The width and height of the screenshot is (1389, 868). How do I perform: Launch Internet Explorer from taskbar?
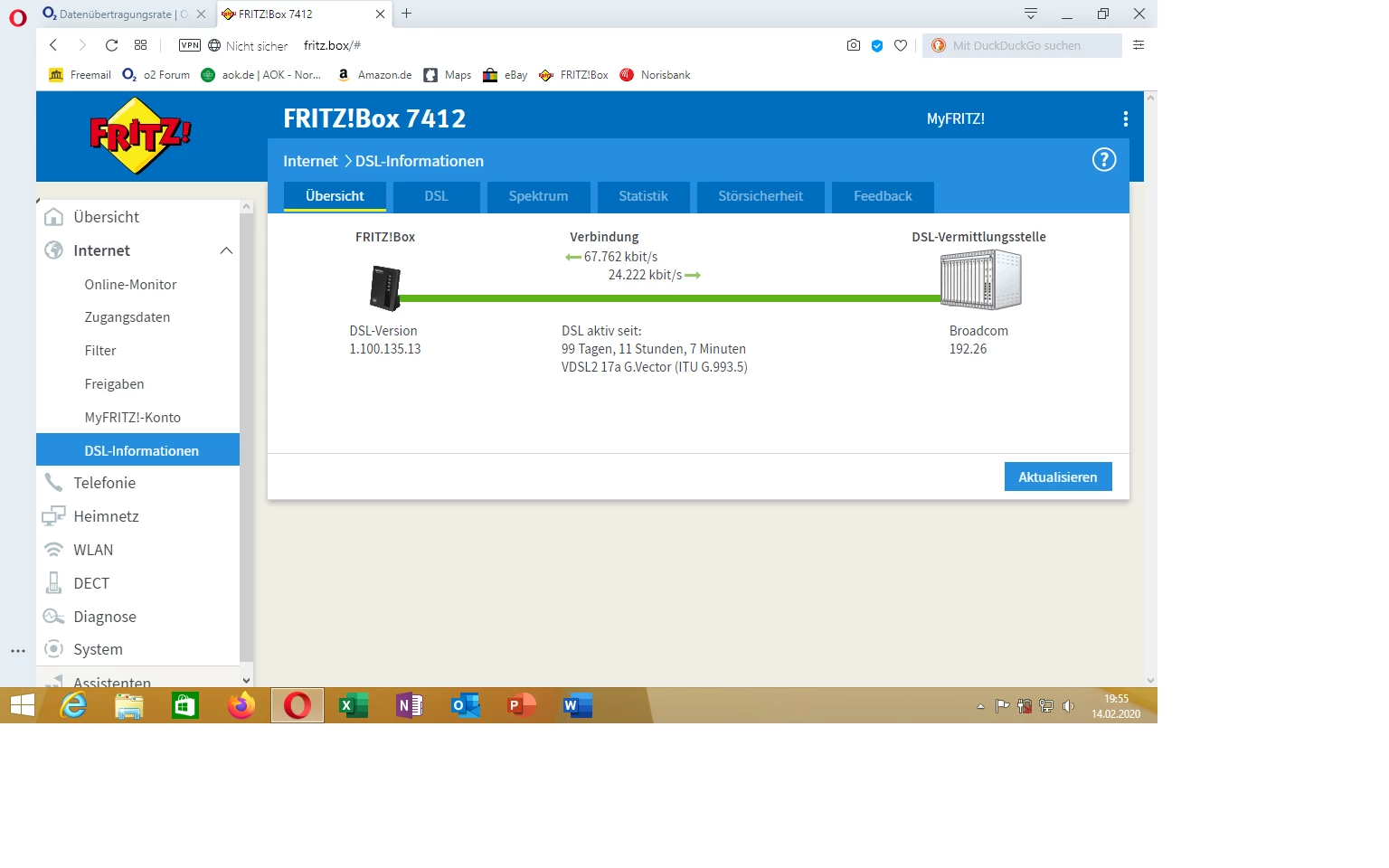73,705
